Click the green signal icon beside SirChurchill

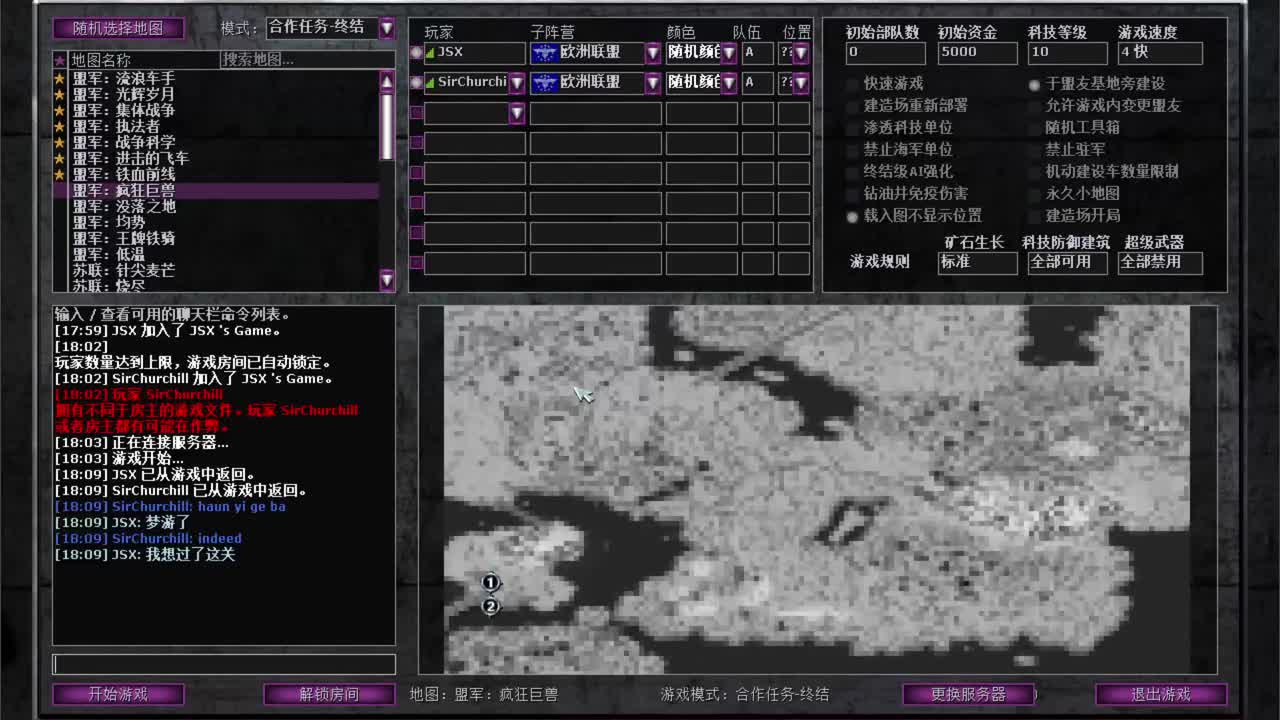[431, 82]
